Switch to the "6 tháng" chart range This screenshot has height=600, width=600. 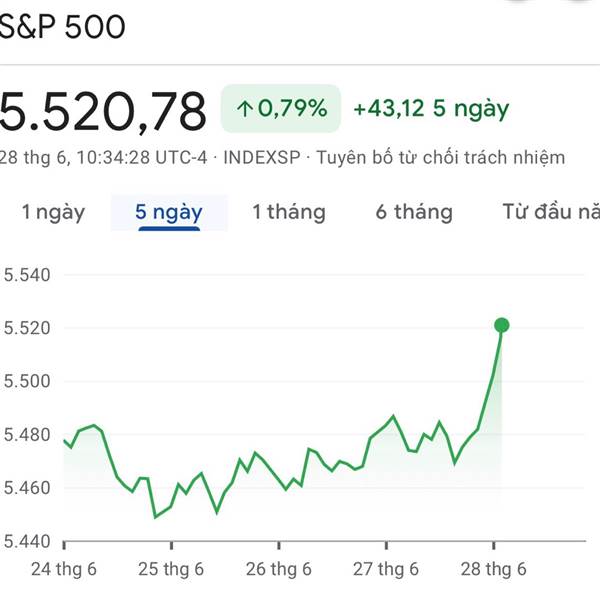point(414,212)
